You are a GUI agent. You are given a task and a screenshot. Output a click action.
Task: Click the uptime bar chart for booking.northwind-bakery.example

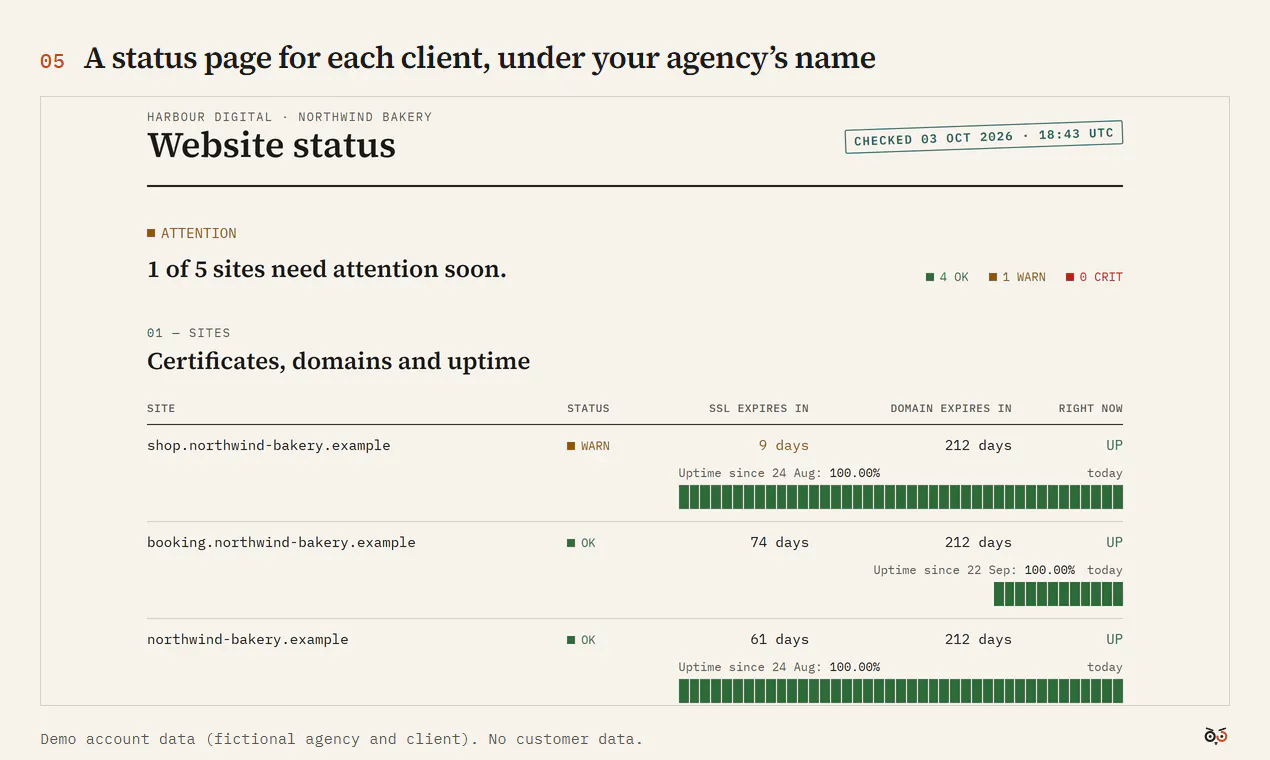1058,594
